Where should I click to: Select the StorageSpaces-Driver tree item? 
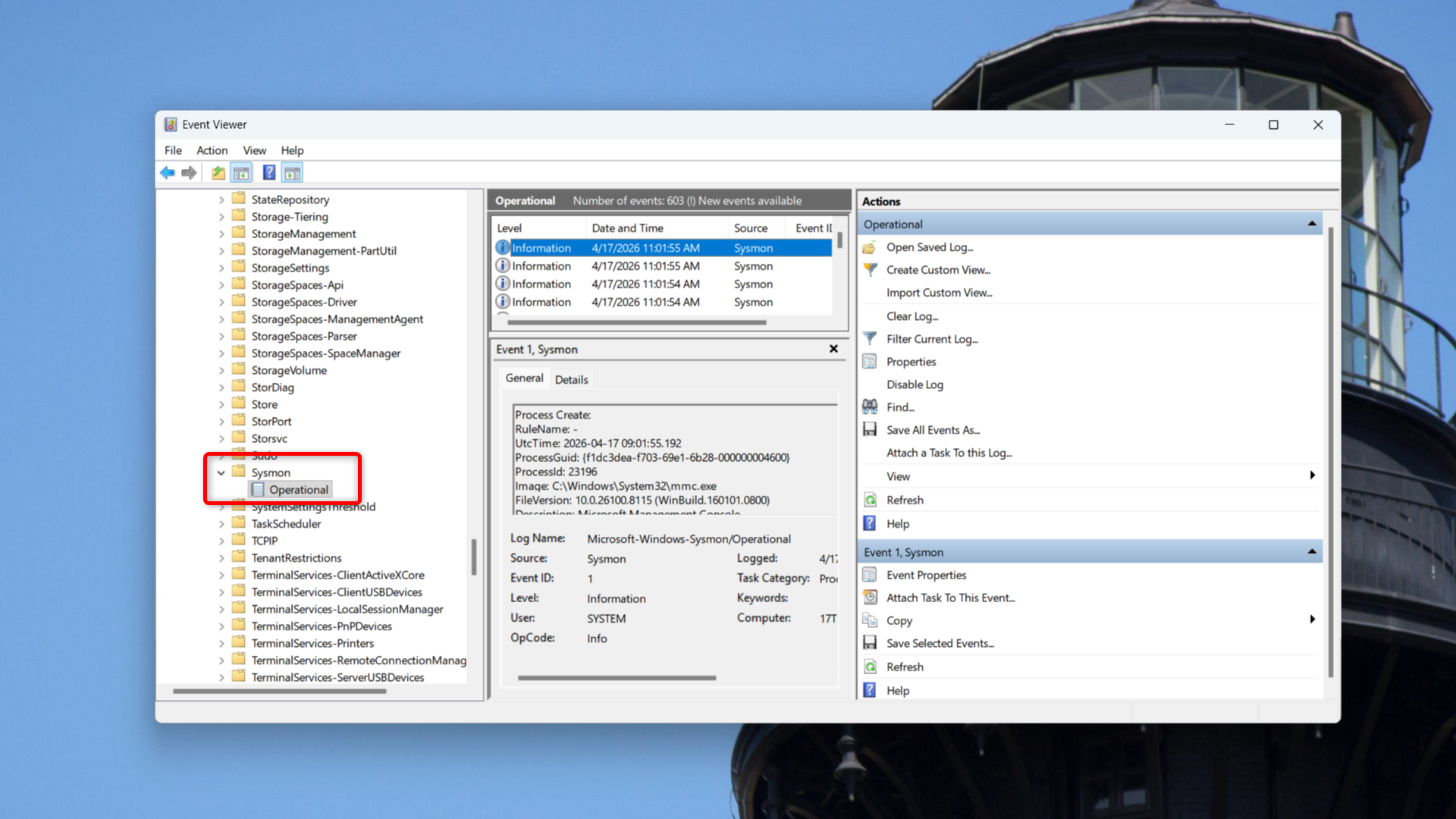coord(304,302)
